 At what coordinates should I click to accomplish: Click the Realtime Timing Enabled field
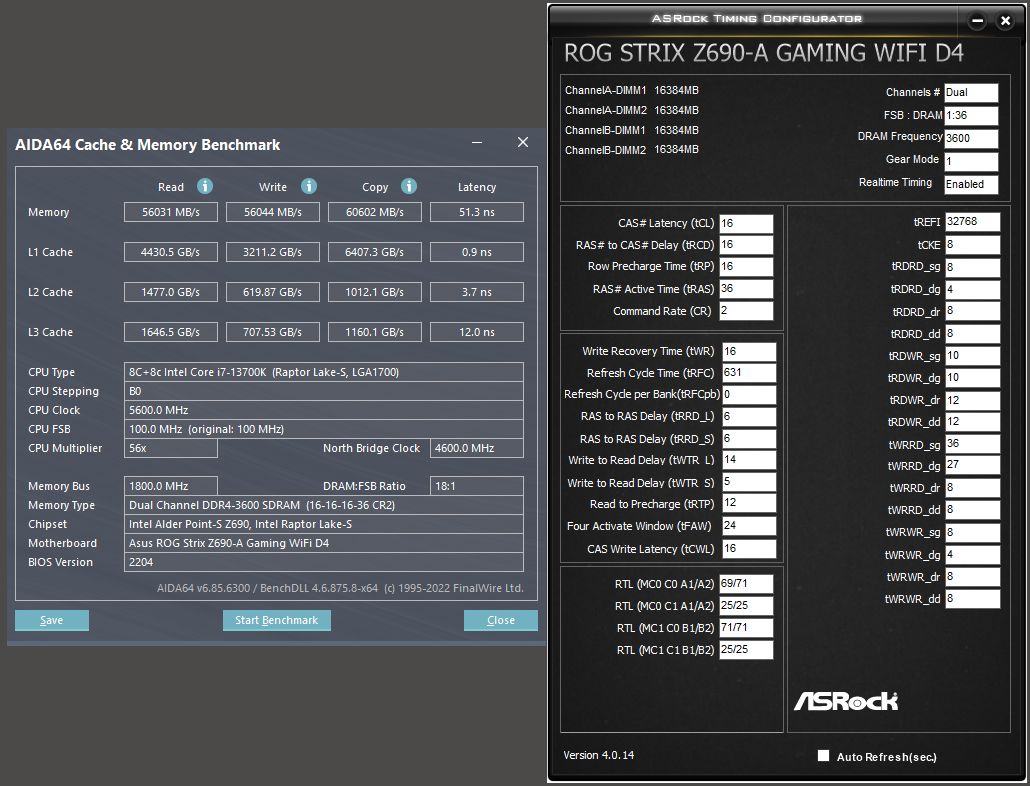pos(972,185)
